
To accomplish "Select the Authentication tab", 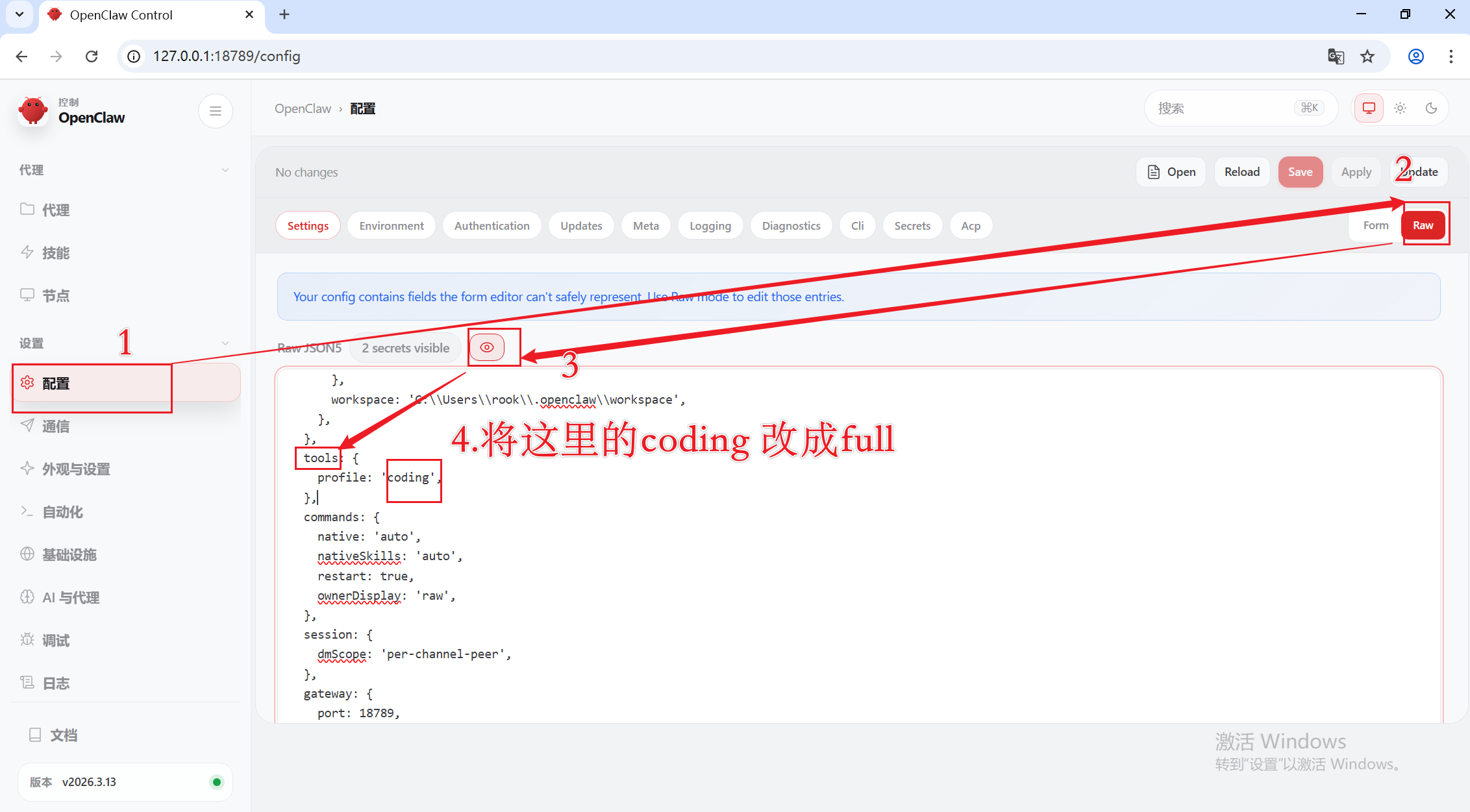I will pos(492,225).
